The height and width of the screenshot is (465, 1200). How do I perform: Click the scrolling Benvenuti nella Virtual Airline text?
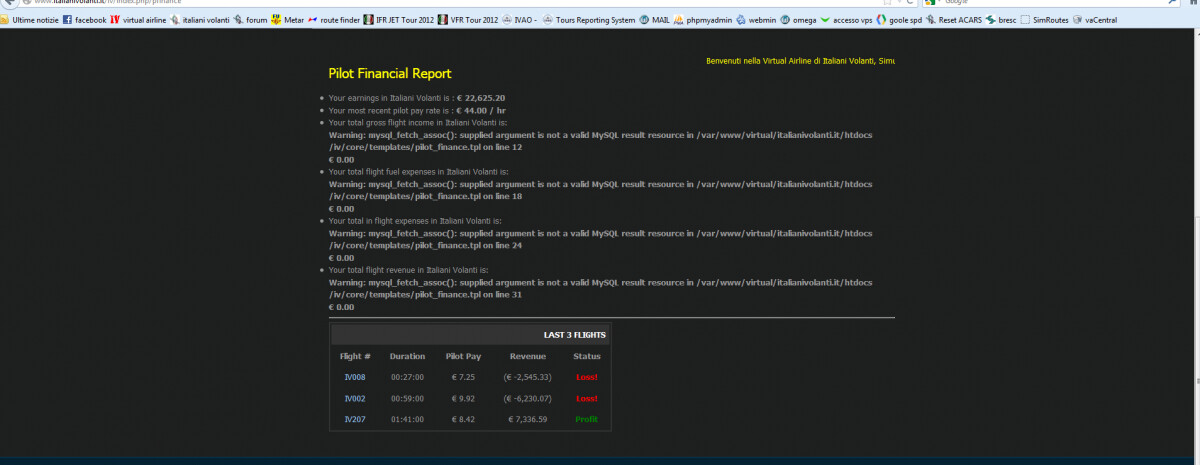coord(800,61)
